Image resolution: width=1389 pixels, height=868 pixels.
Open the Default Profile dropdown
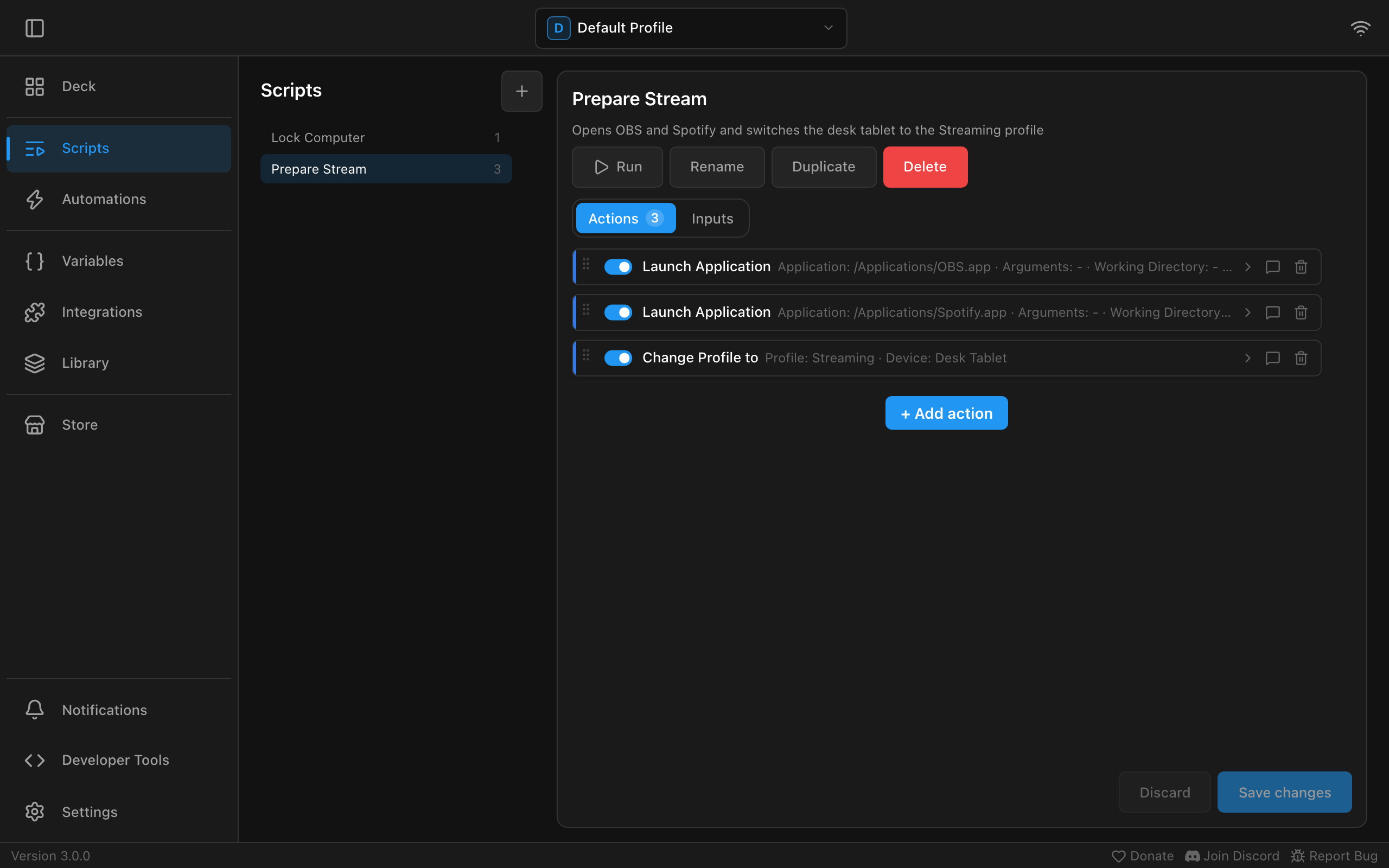(691, 28)
